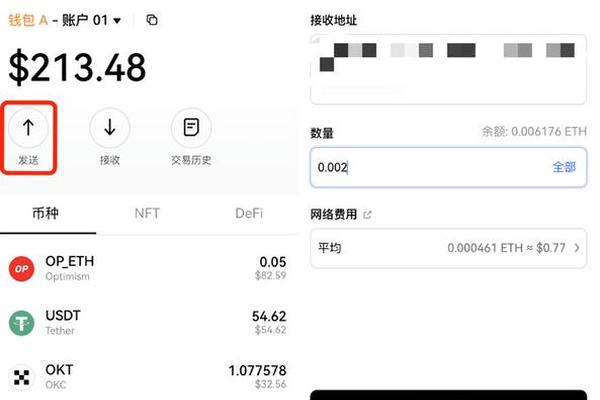
Task: Open the 钱包 A - 账户 01 account dropdown
Action: point(65,20)
